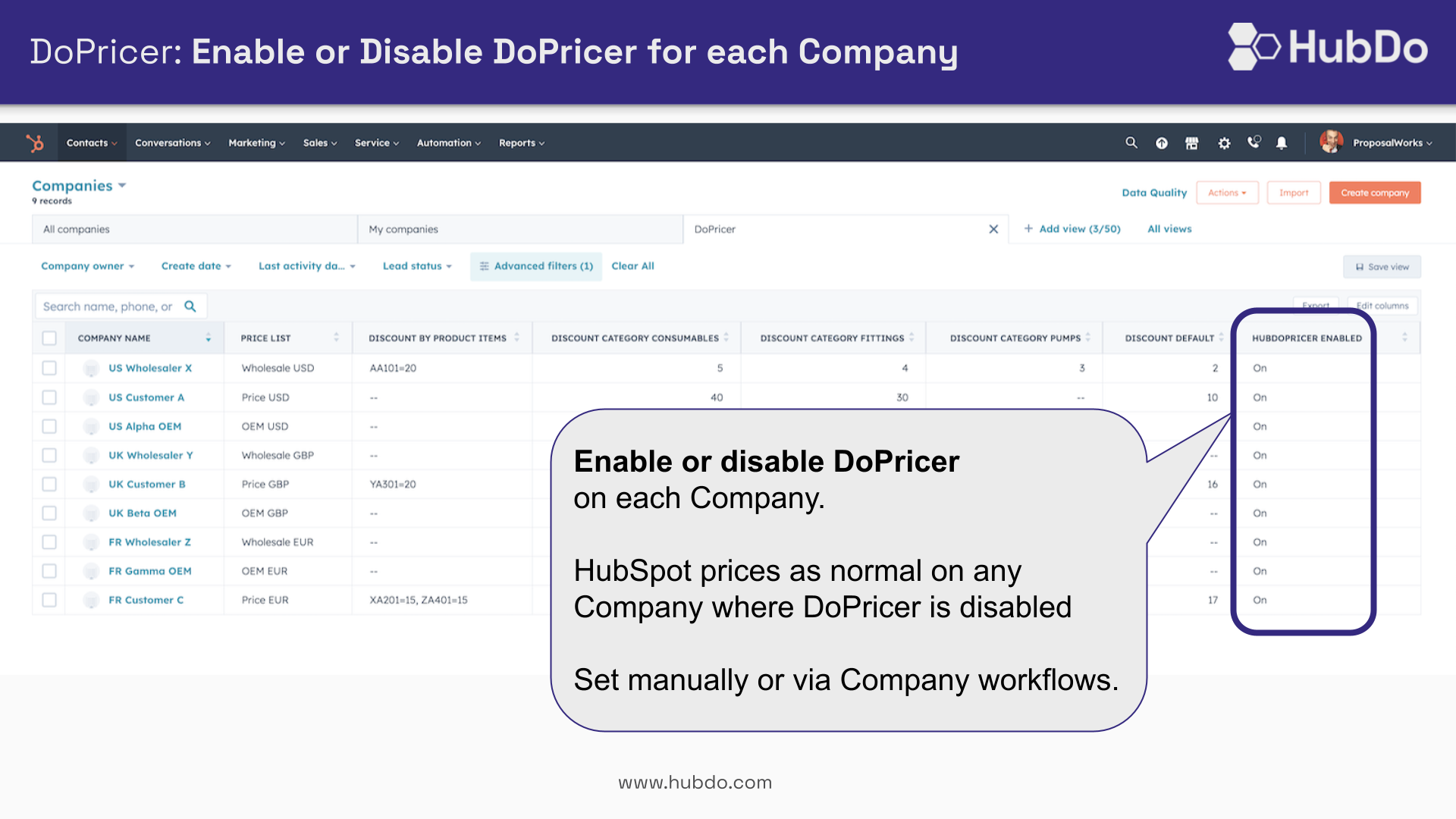Close the DoPricer view tab

coord(993,229)
